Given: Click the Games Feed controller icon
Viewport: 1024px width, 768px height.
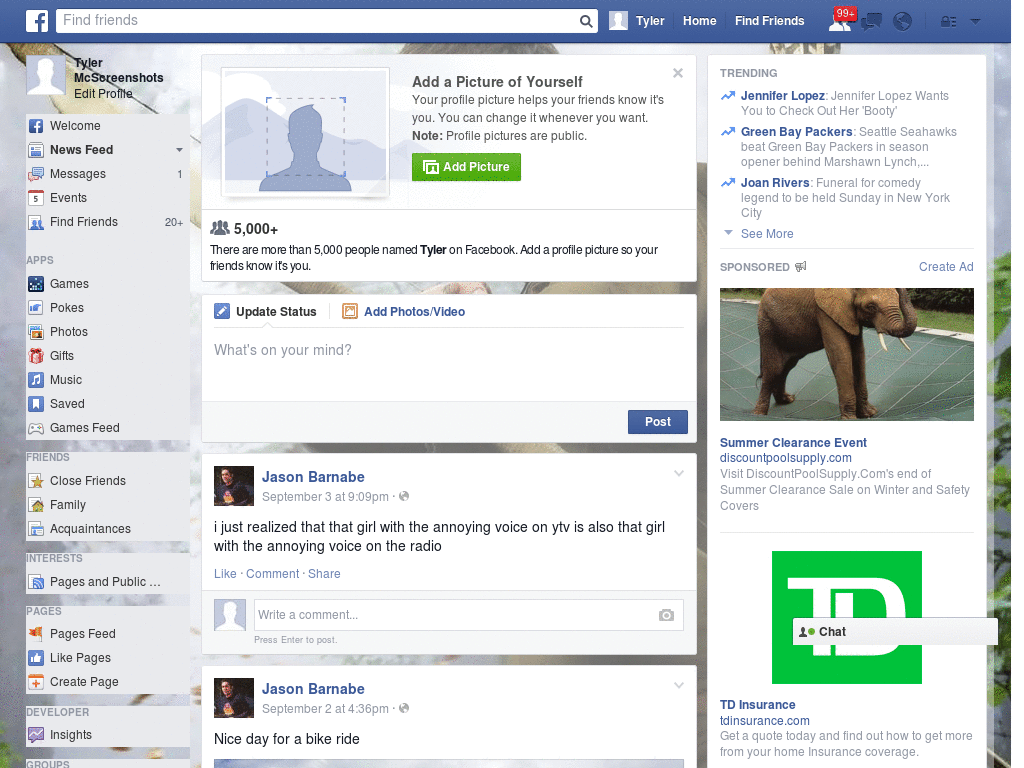Looking at the screenshot, I should pyautogui.click(x=36, y=428).
